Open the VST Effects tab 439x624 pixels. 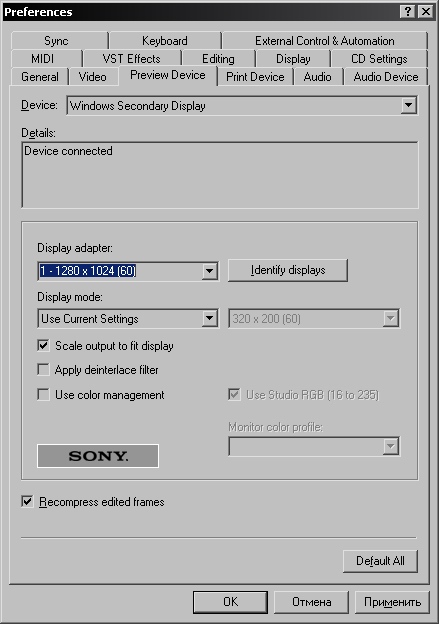(131, 59)
